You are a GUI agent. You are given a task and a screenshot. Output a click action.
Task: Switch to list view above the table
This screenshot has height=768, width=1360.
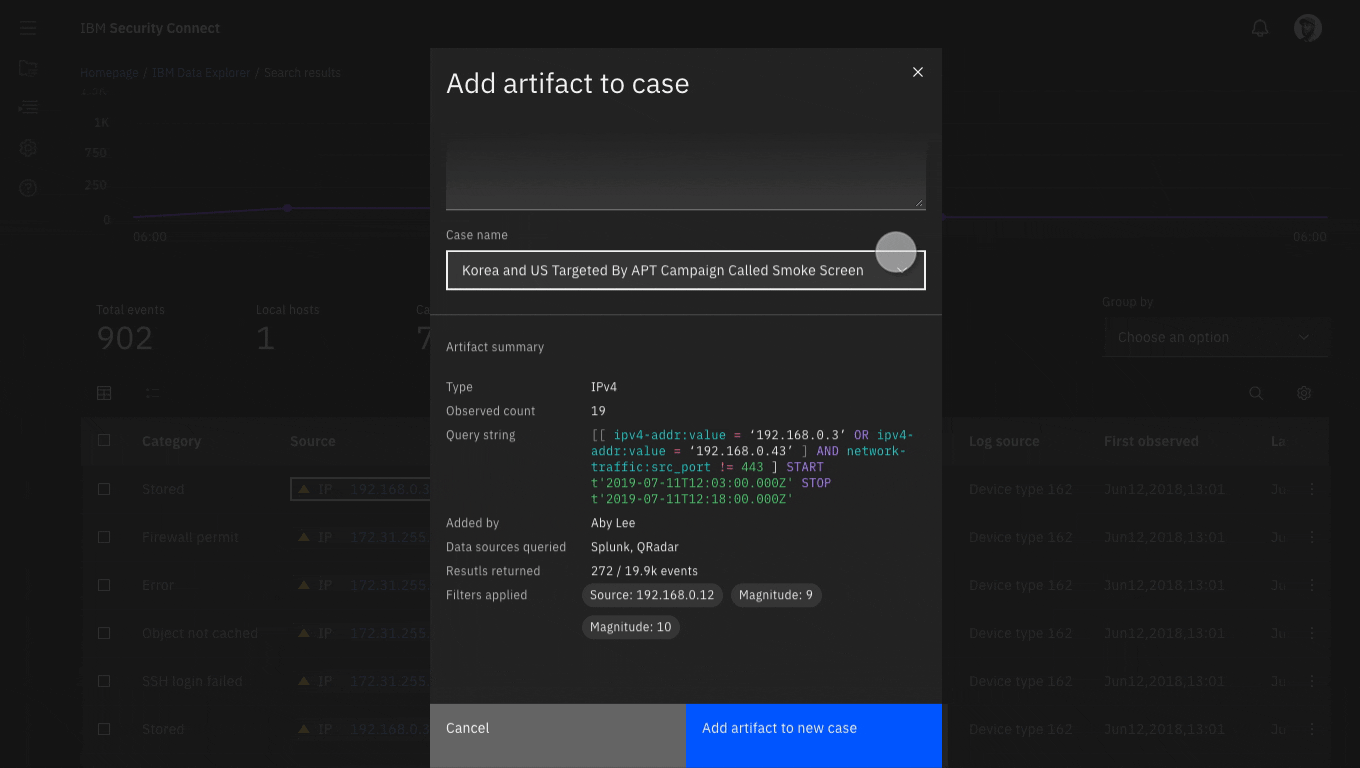click(152, 393)
